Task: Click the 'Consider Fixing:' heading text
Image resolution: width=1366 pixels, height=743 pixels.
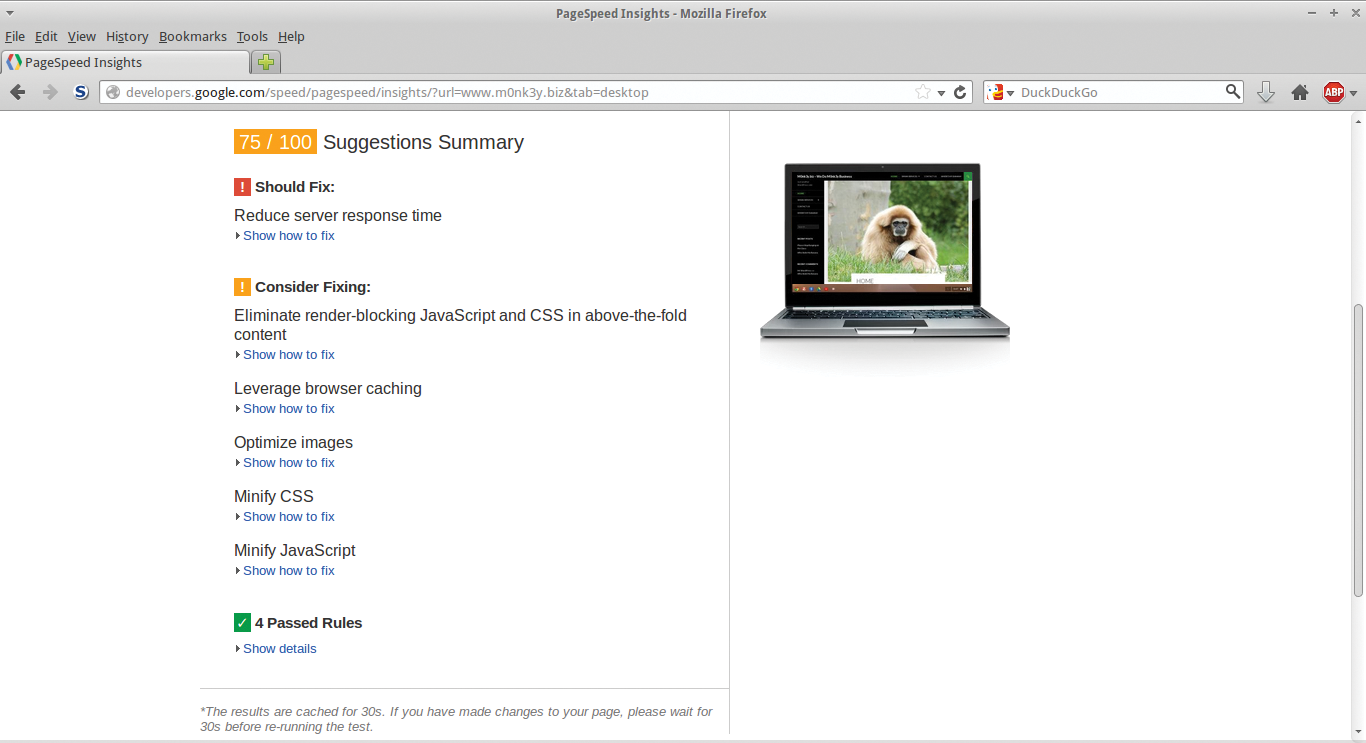Action: (313, 287)
